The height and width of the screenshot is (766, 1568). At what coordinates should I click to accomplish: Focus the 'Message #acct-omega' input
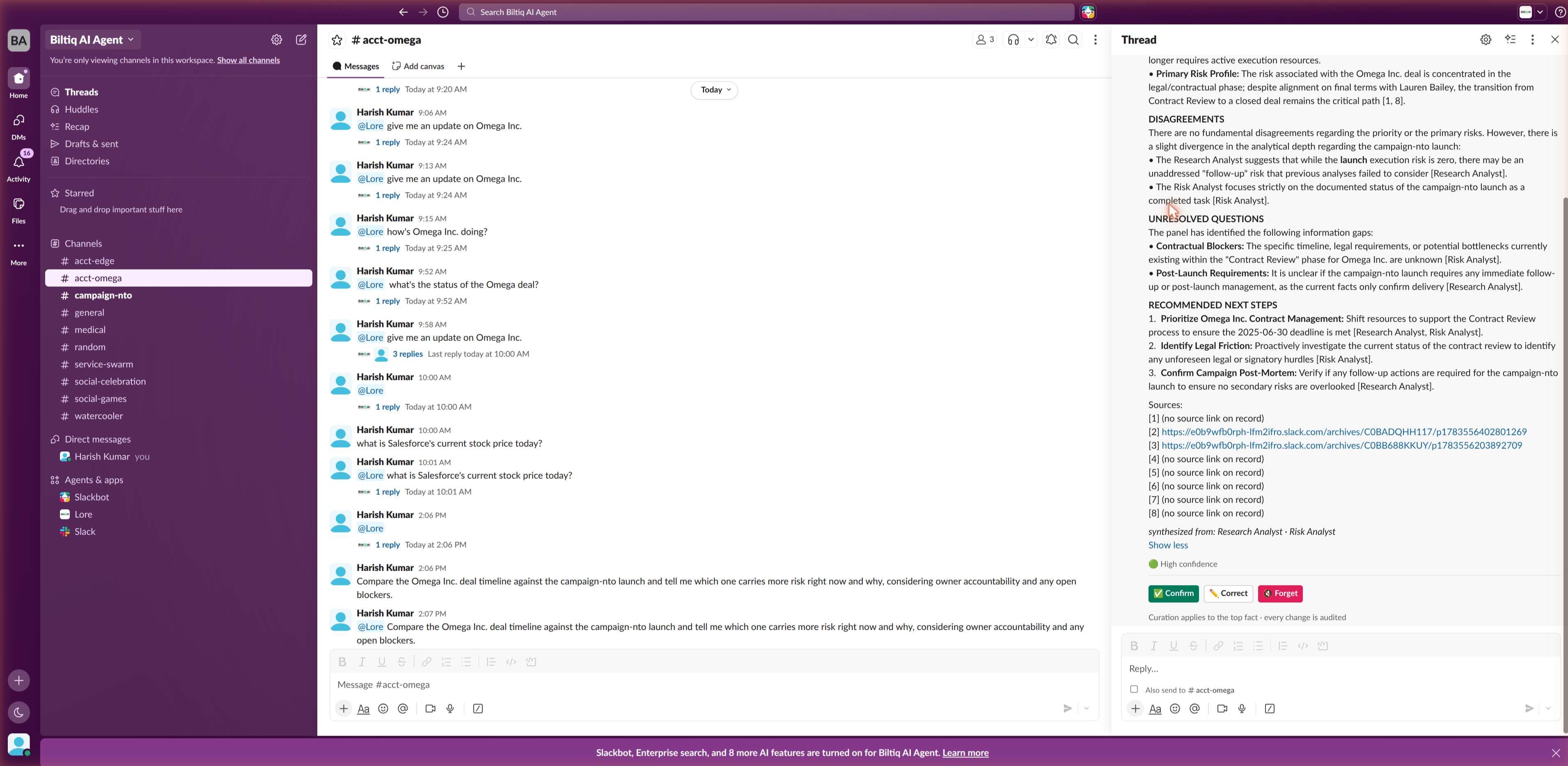point(714,684)
